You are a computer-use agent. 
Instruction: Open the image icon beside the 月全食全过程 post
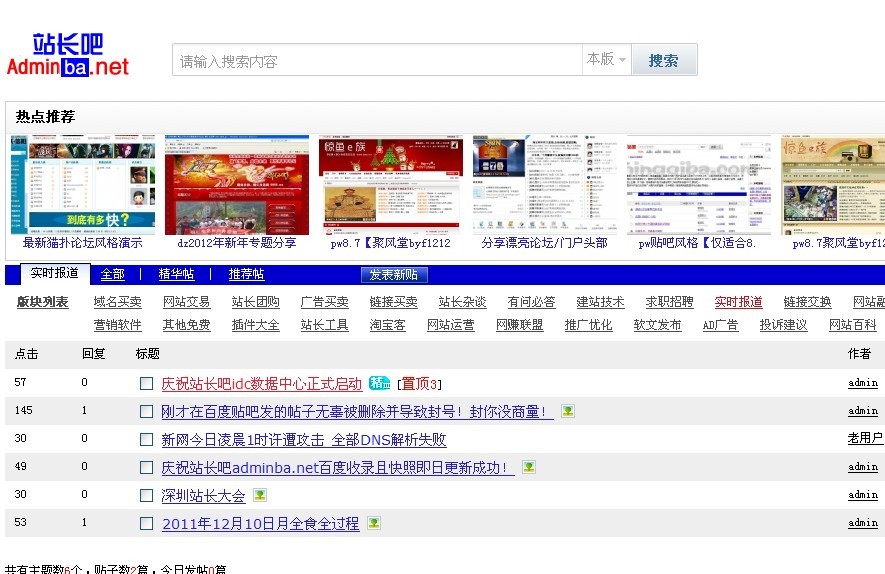tap(374, 523)
